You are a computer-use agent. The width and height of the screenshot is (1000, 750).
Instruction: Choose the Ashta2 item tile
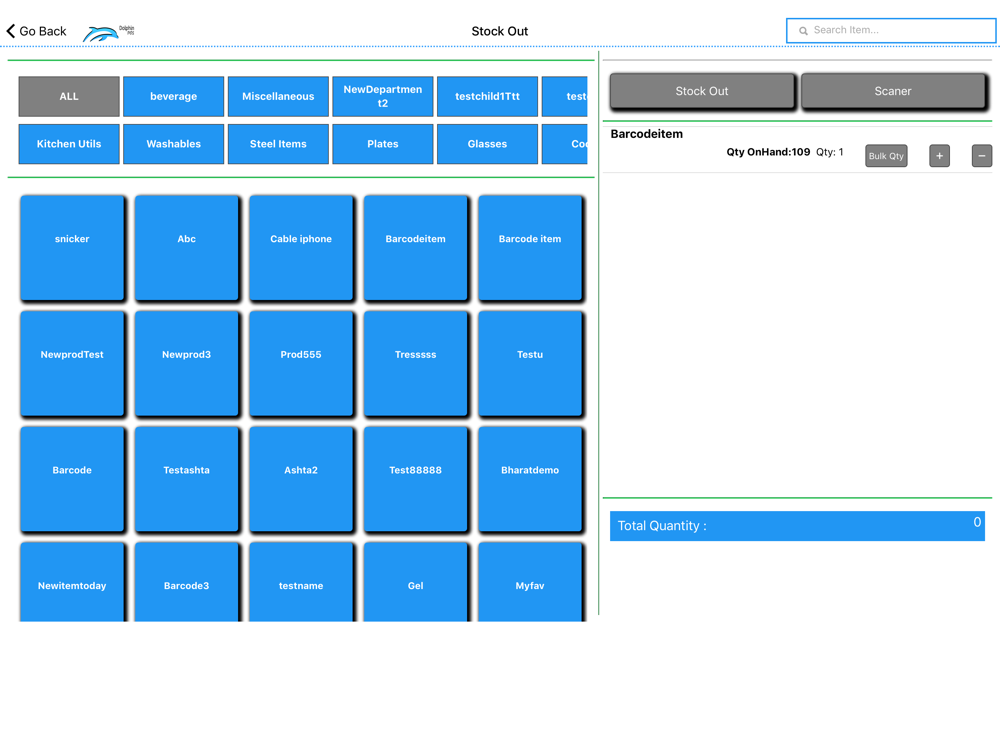[301, 478]
